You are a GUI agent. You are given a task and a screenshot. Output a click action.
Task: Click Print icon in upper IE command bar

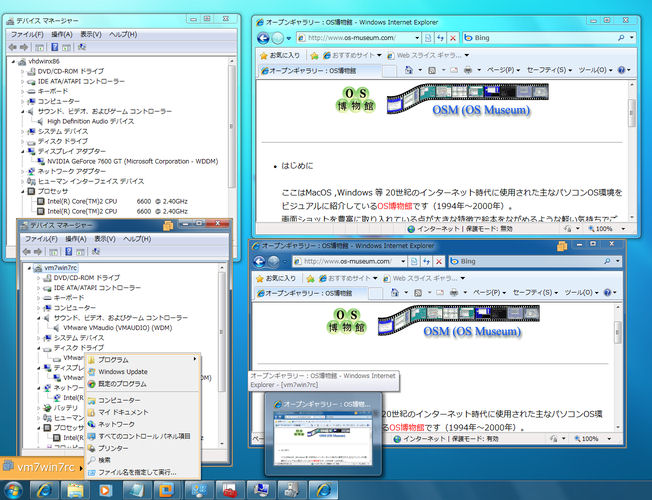(468, 70)
